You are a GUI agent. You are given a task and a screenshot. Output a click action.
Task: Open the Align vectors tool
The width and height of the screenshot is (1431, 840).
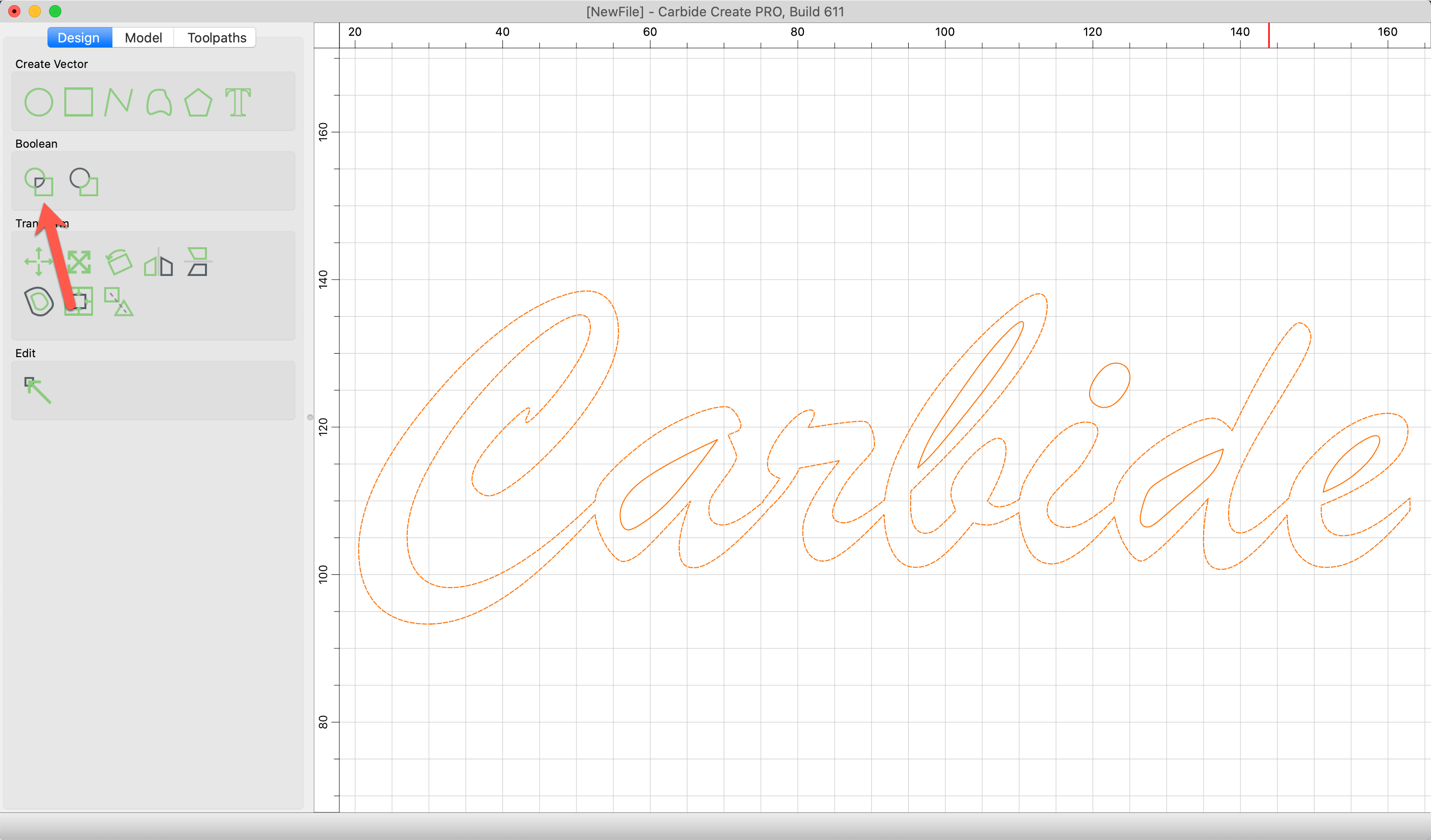pyautogui.click(x=198, y=262)
